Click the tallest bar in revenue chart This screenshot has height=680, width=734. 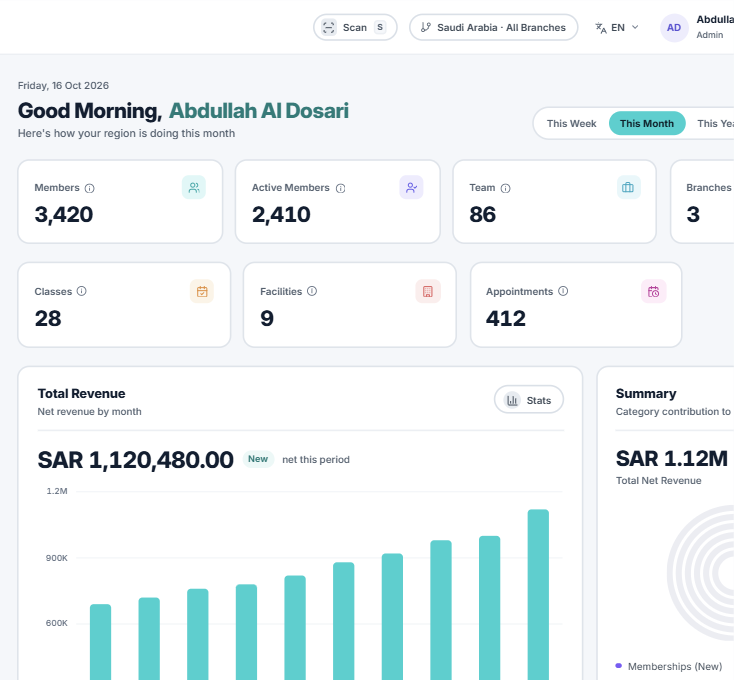(x=538, y=594)
